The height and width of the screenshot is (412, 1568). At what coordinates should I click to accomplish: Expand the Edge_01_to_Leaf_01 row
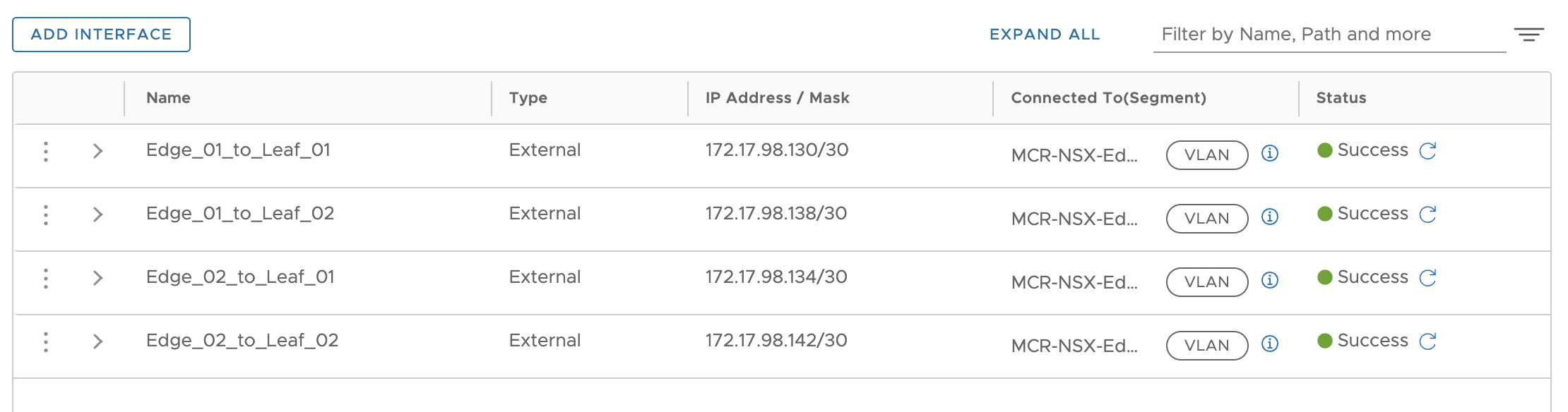click(x=97, y=151)
